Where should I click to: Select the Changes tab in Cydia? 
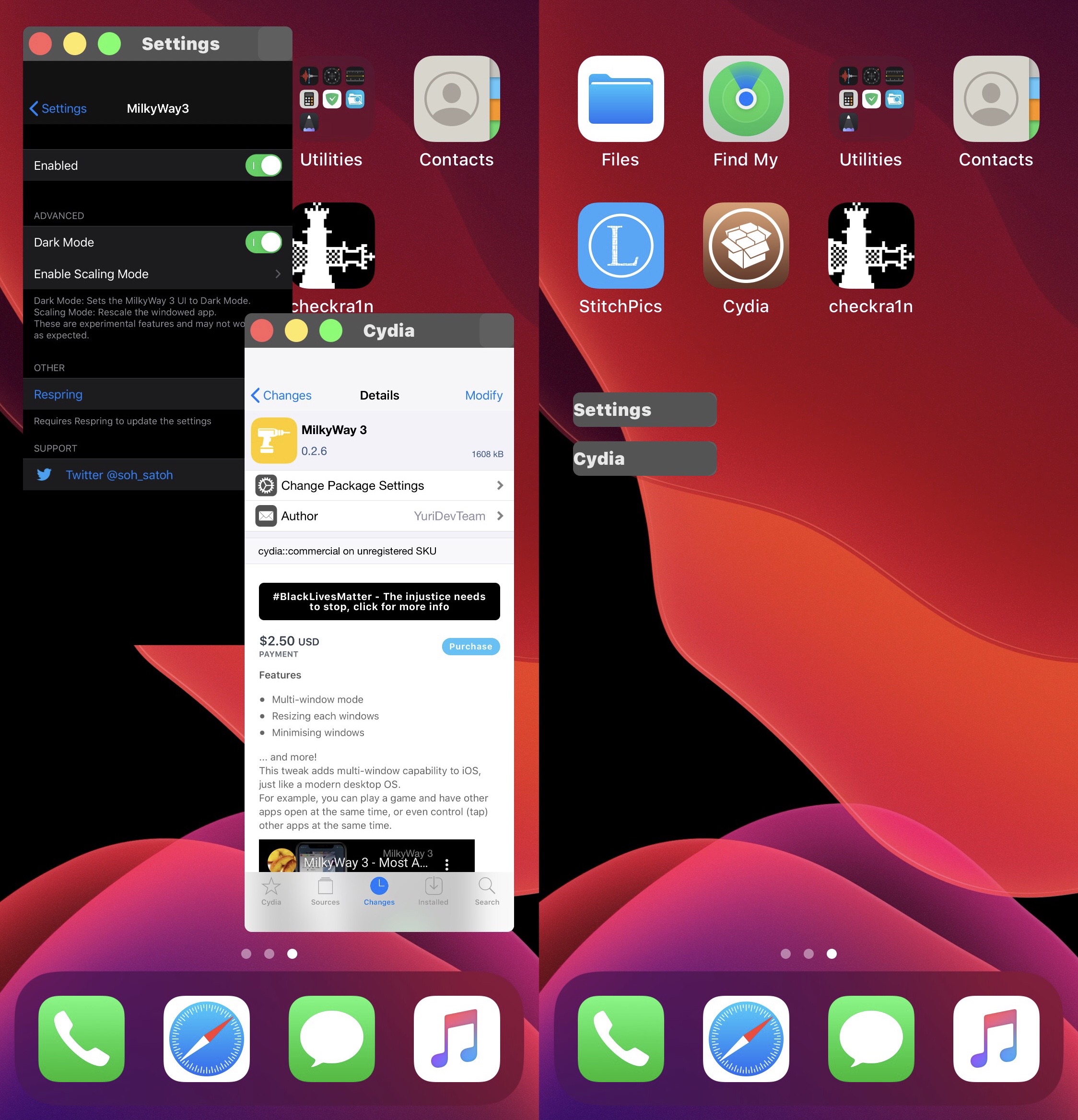tap(379, 891)
